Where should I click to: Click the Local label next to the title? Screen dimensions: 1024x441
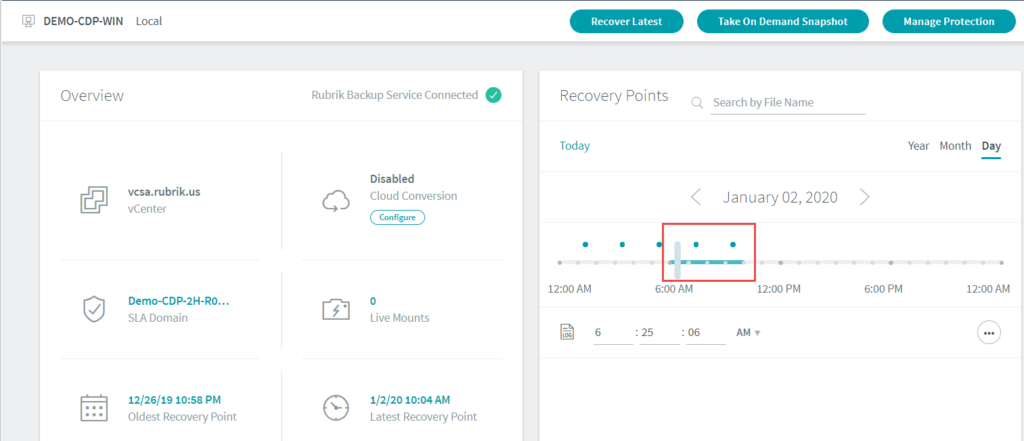tap(149, 21)
